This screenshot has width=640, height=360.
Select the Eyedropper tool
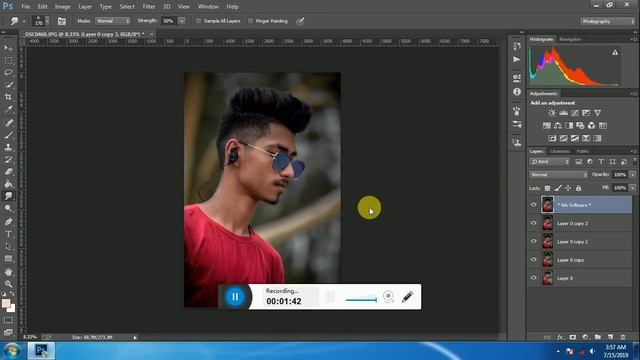tap(8, 109)
